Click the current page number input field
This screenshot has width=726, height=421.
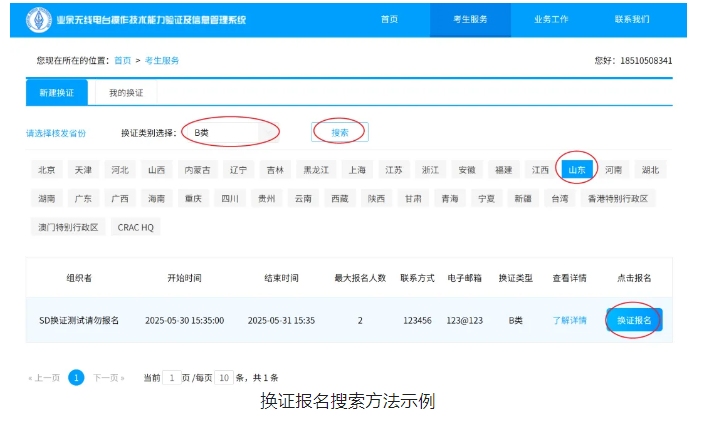coord(172,378)
